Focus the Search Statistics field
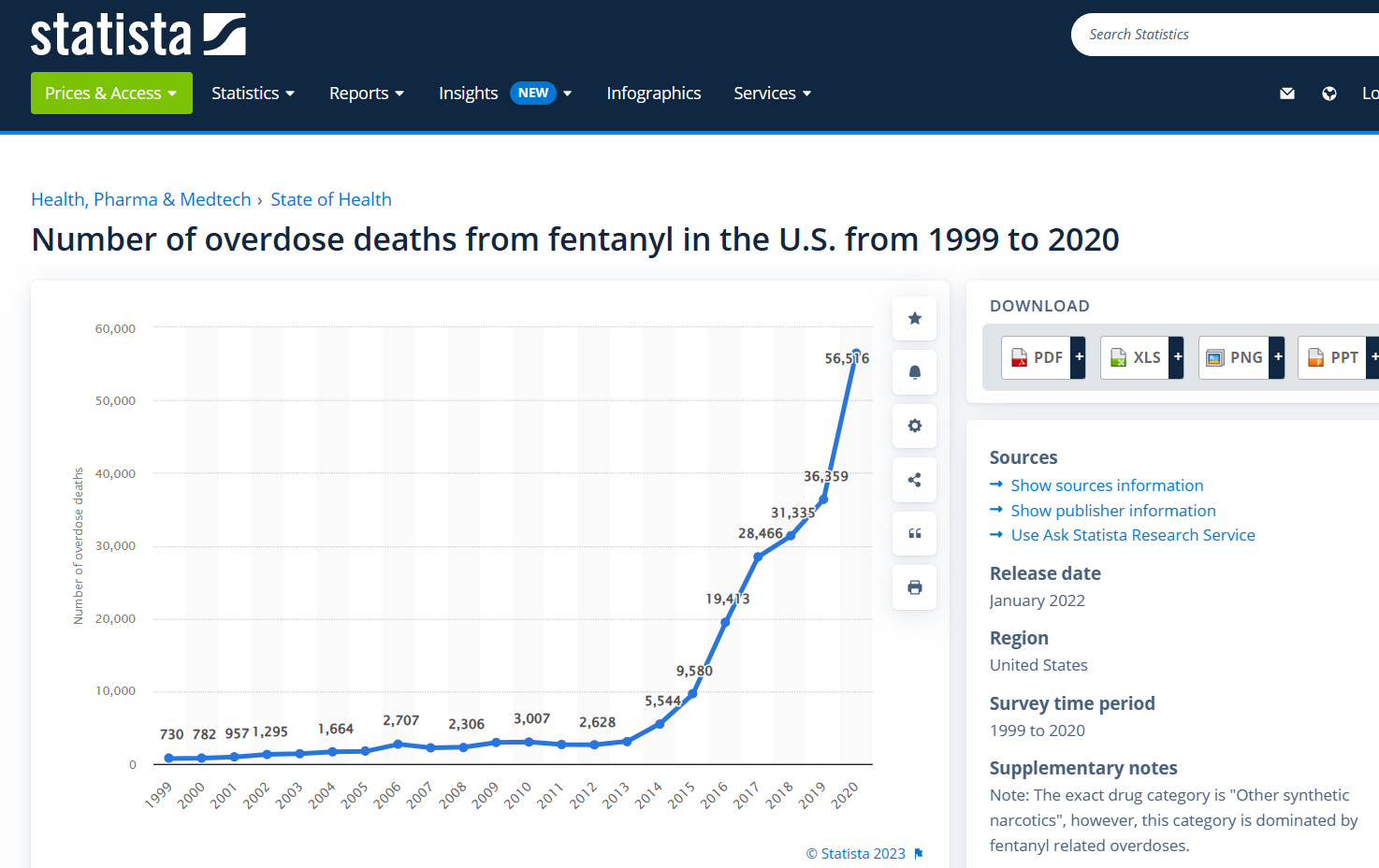The height and width of the screenshot is (868, 1379). tap(1225, 35)
